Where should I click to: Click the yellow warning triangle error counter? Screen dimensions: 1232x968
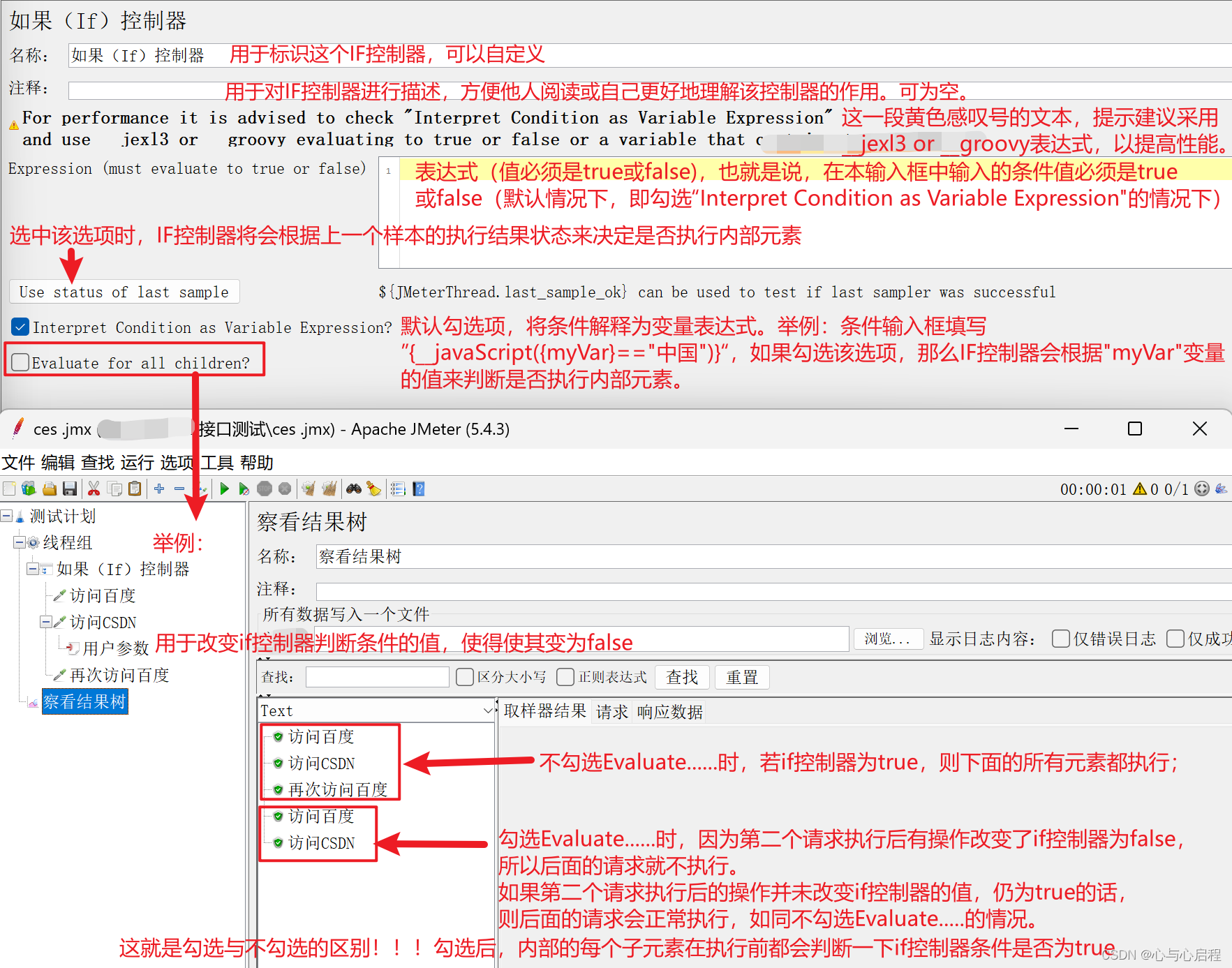click(1140, 489)
